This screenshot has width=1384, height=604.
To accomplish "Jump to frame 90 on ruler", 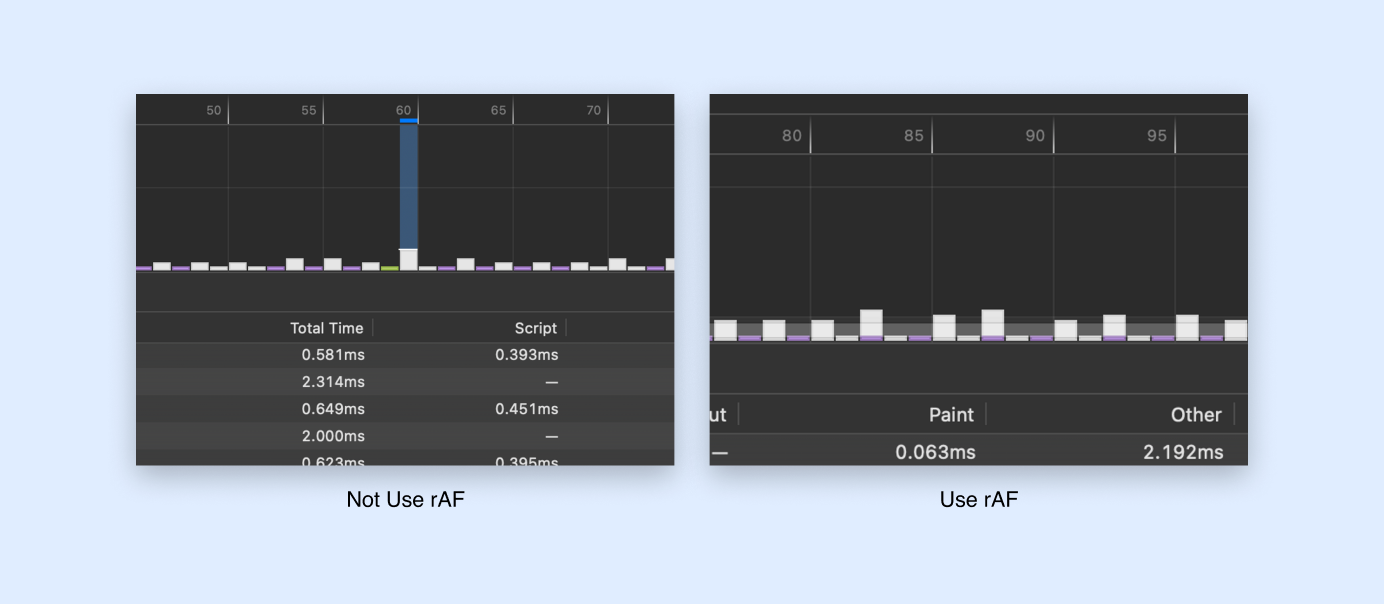I will [1035, 136].
